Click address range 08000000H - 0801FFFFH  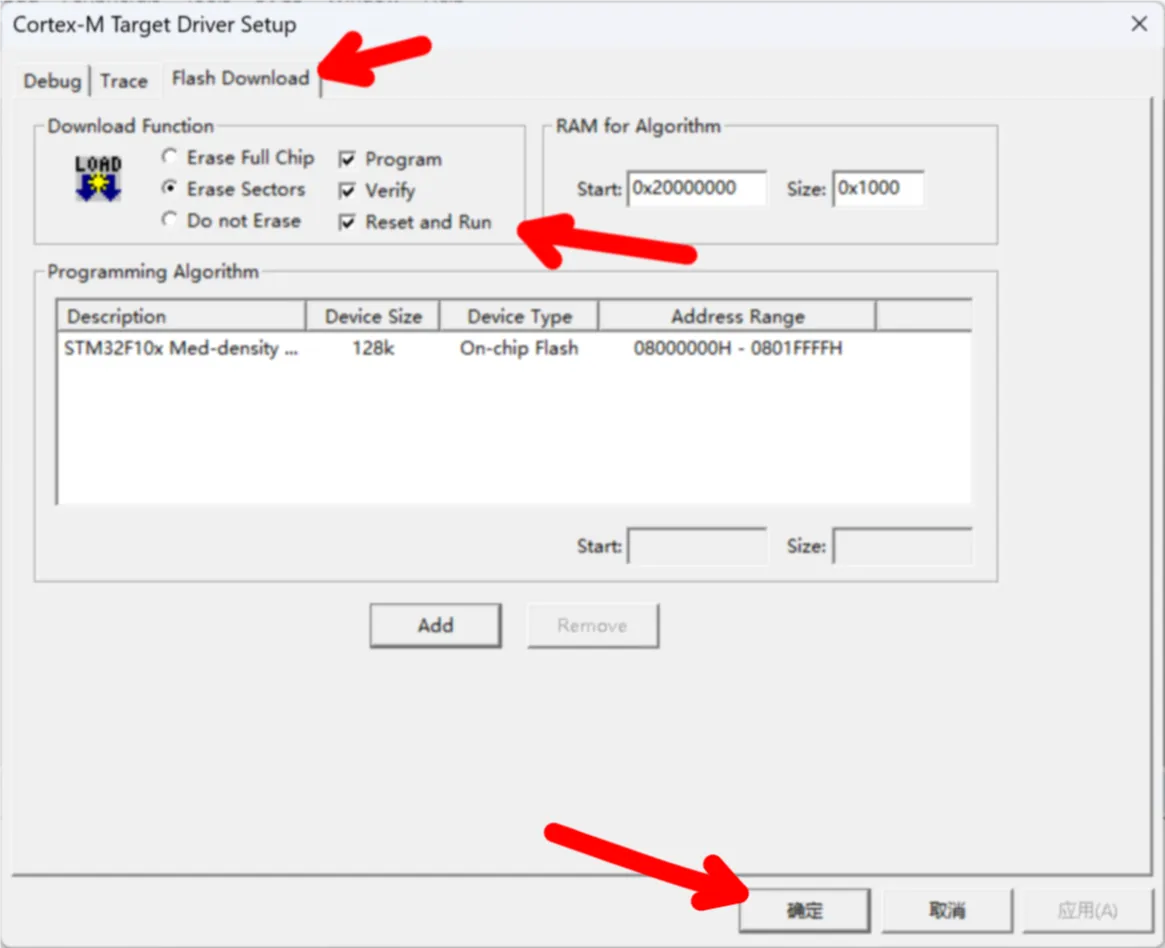pos(738,348)
